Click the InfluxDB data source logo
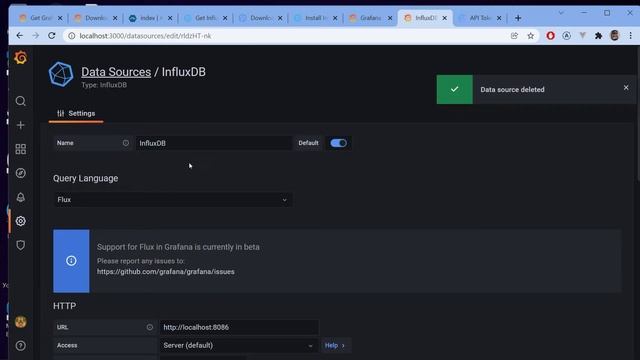Viewport: 640px width, 360px height. pos(61,74)
